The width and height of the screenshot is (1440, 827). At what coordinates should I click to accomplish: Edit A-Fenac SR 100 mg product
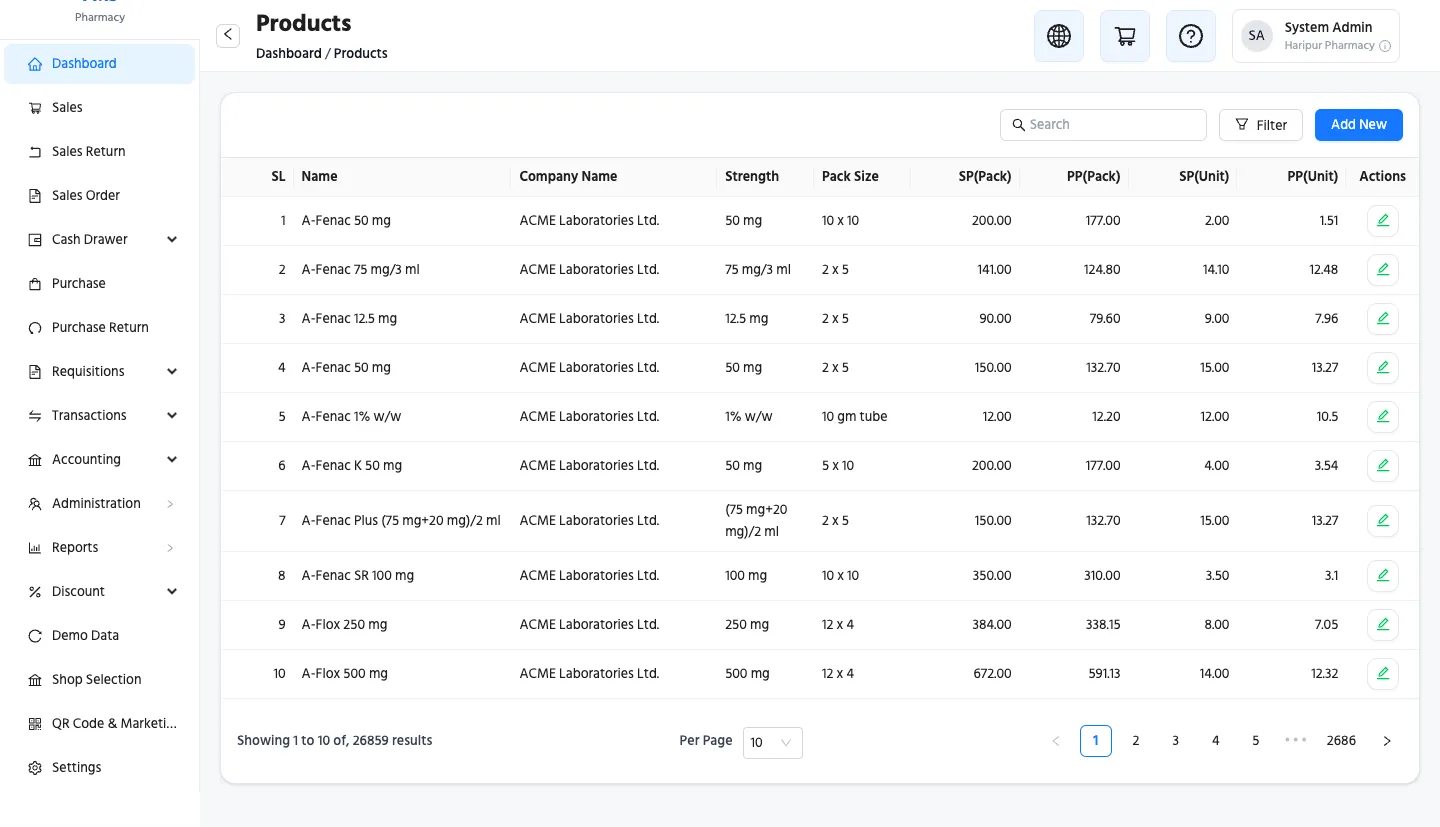[1383, 576]
